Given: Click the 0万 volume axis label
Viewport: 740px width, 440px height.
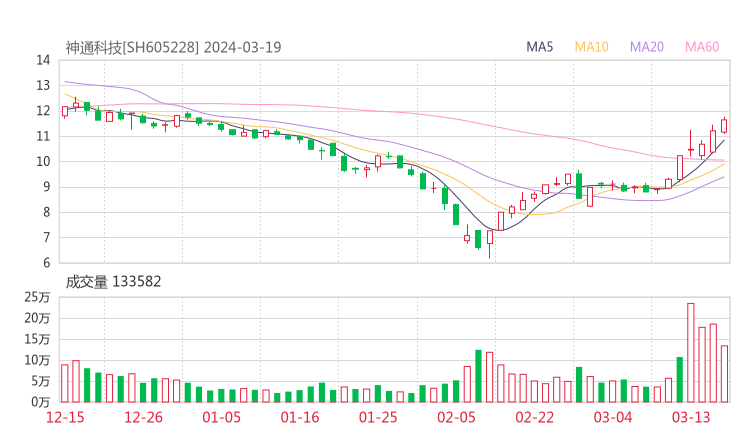Looking at the screenshot, I should click(x=40, y=402).
